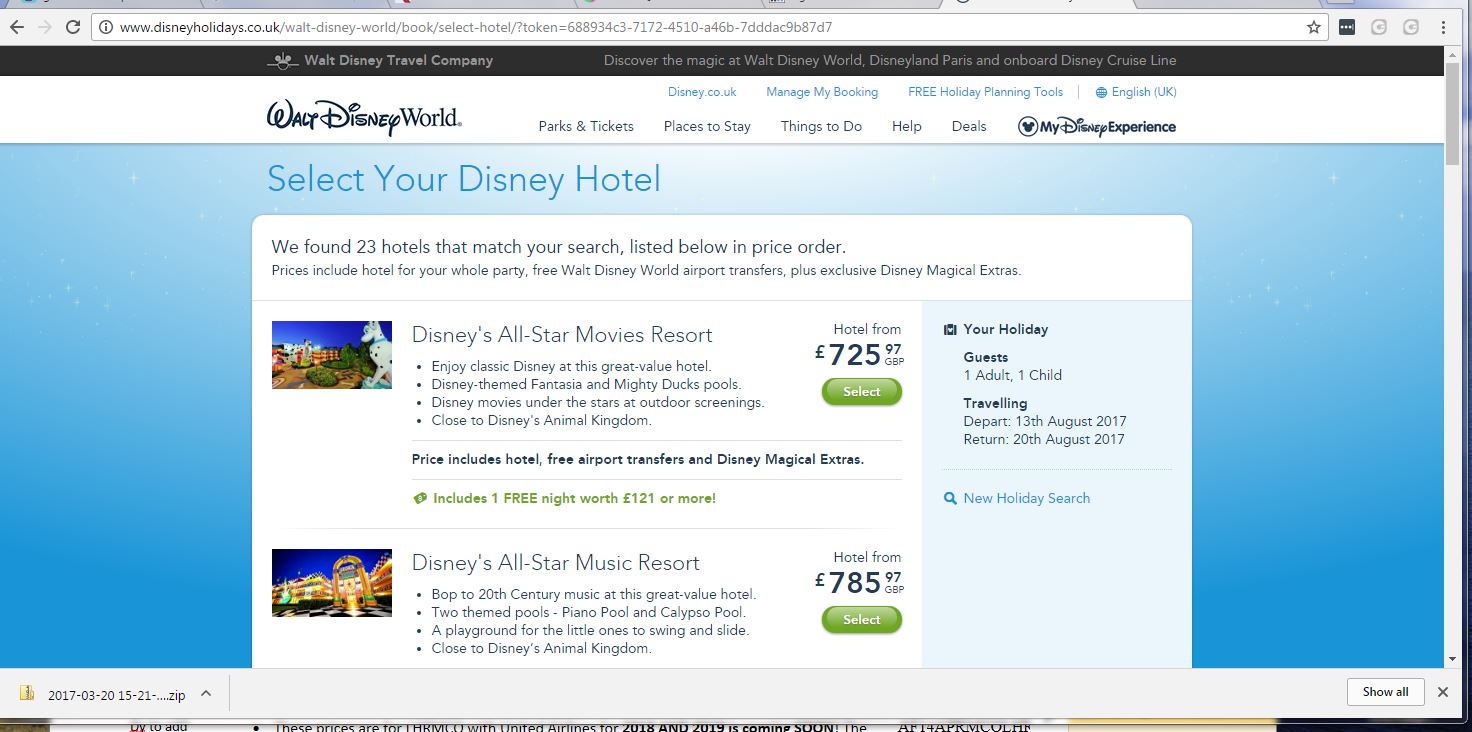Click the green tag icon for free night offer
1472x732 pixels.
coord(420,498)
